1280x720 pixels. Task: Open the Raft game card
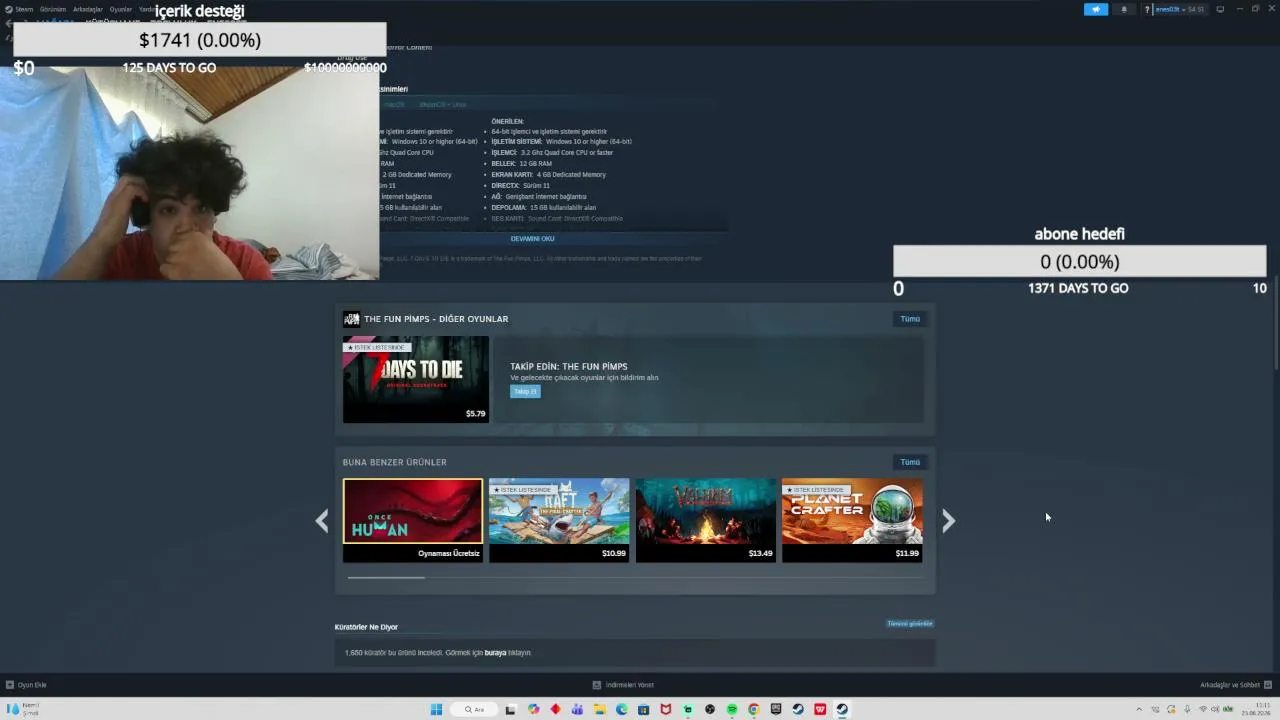pos(559,520)
